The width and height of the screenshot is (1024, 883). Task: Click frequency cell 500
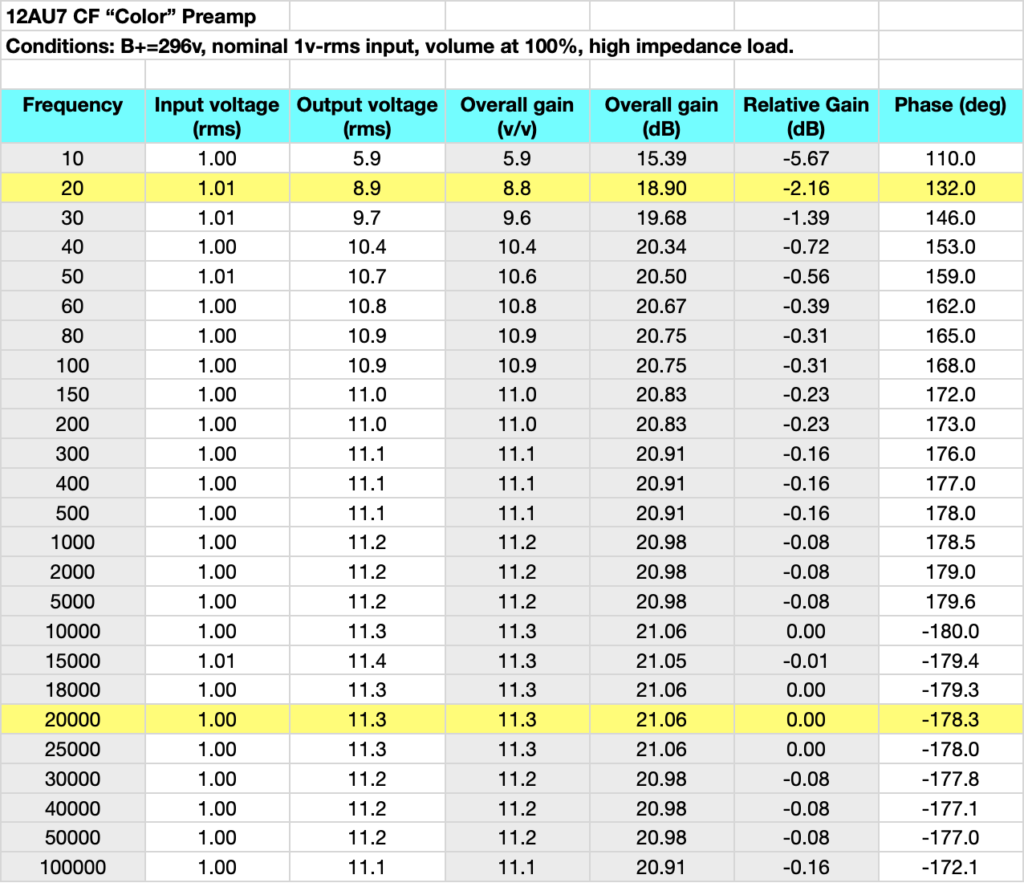pyautogui.click(x=72, y=513)
